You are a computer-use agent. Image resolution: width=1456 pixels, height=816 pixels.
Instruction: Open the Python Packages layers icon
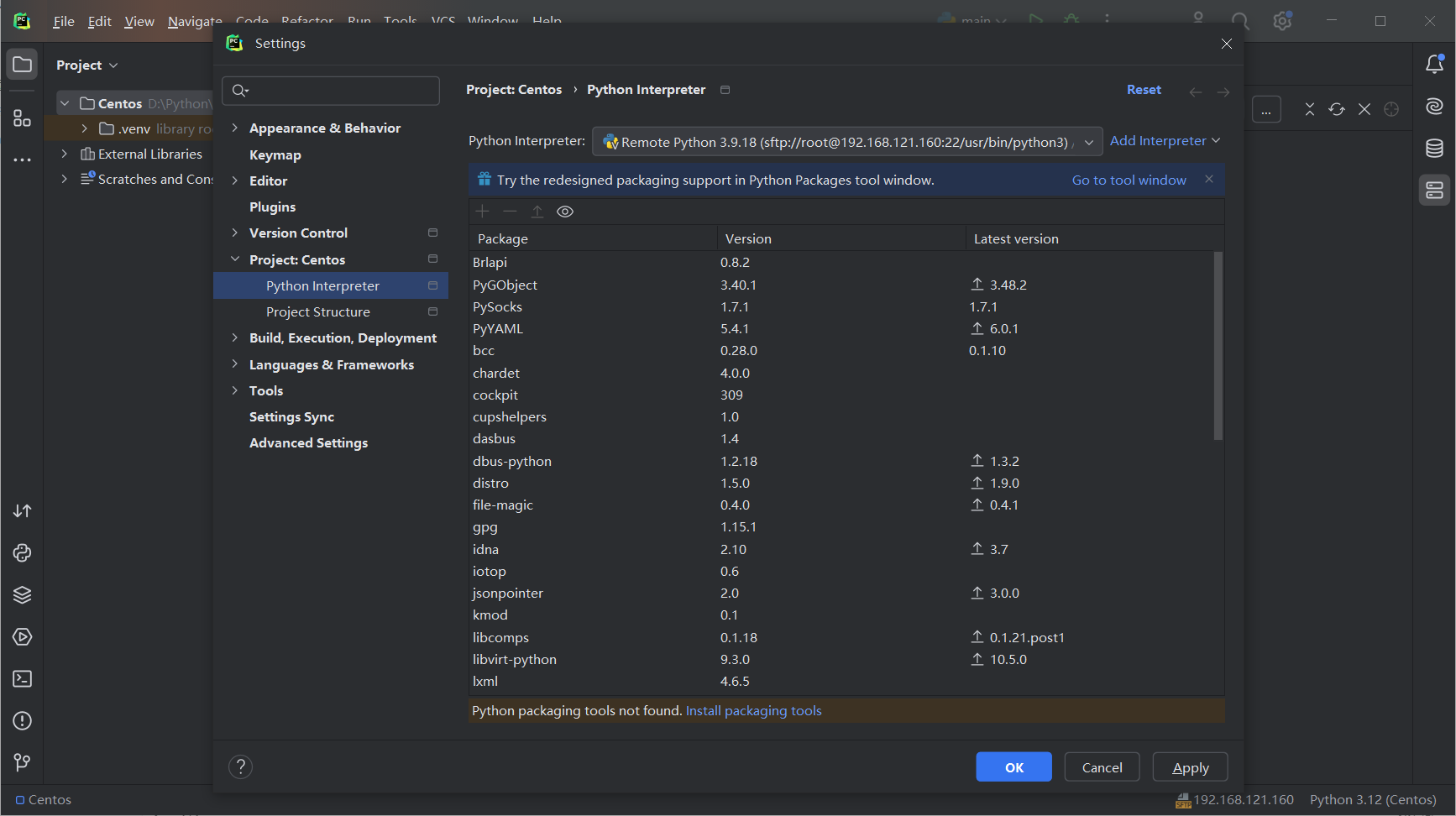click(23, 594)
